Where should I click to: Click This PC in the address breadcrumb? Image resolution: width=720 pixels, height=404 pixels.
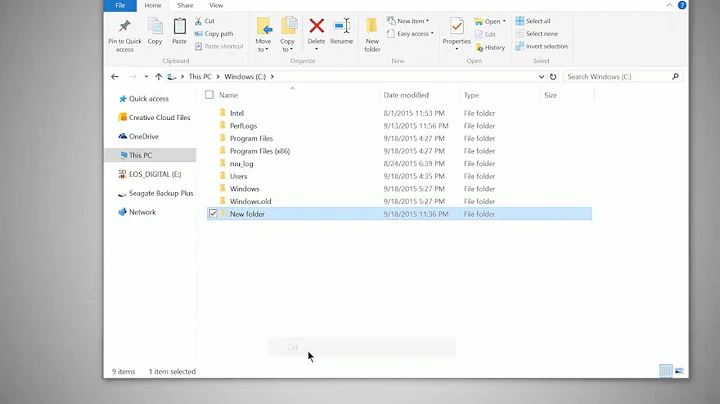coord(200,77)
